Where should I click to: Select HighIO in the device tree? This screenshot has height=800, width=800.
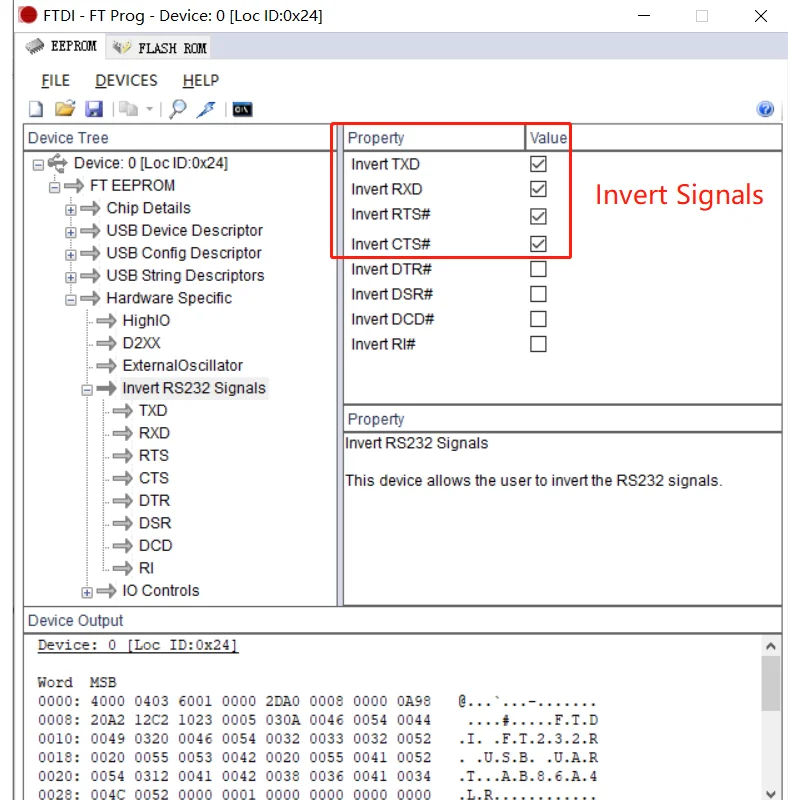(146, 320)
